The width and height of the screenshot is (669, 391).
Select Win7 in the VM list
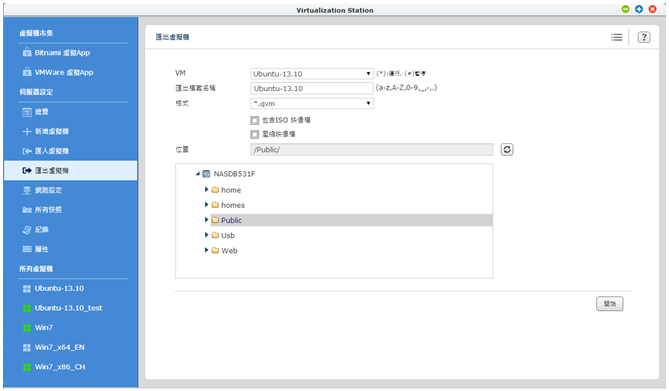(44, 328)
